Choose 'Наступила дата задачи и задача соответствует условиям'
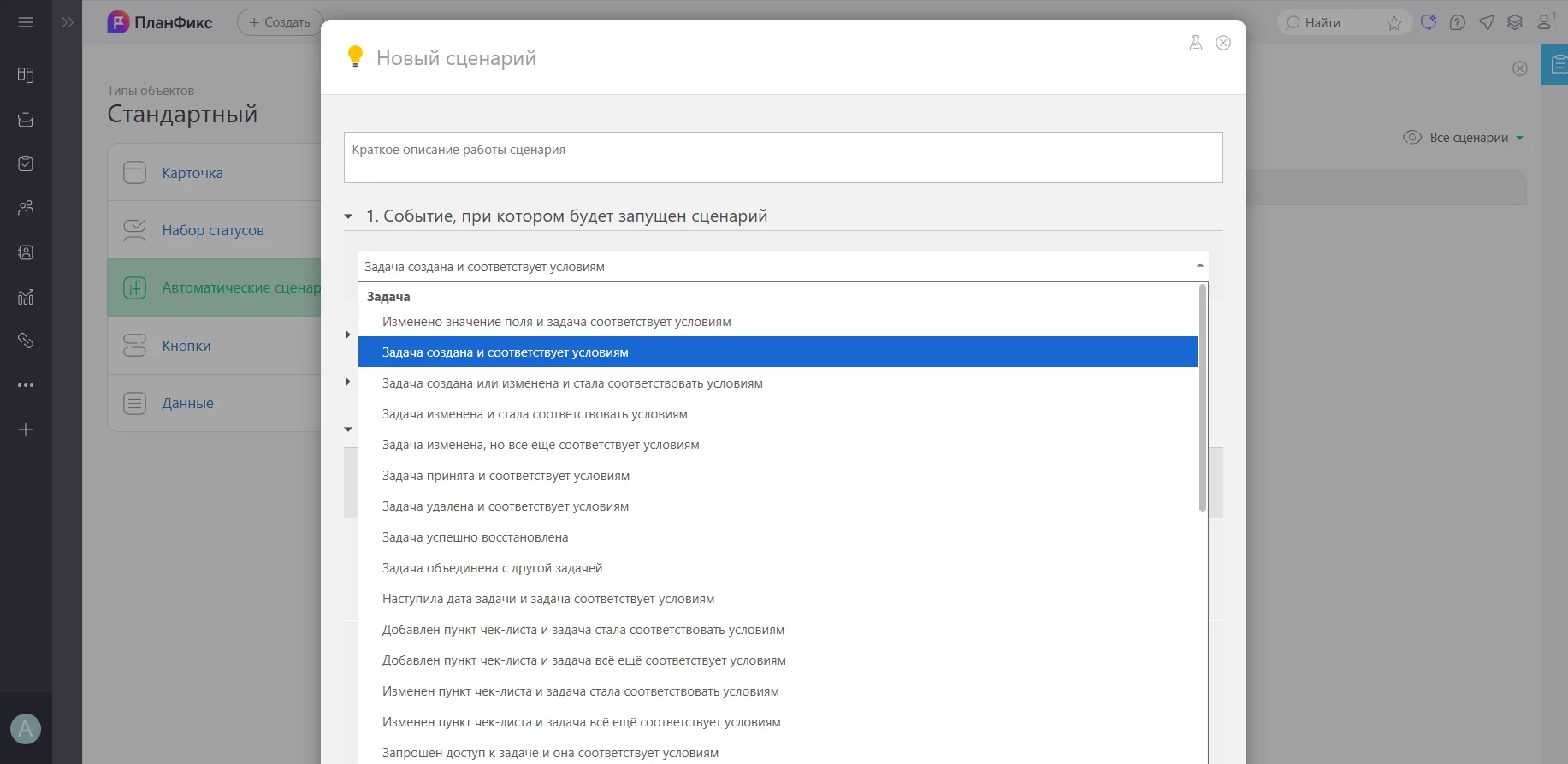This screenshot has width=1568, height=764. click(x=778, y=599)
